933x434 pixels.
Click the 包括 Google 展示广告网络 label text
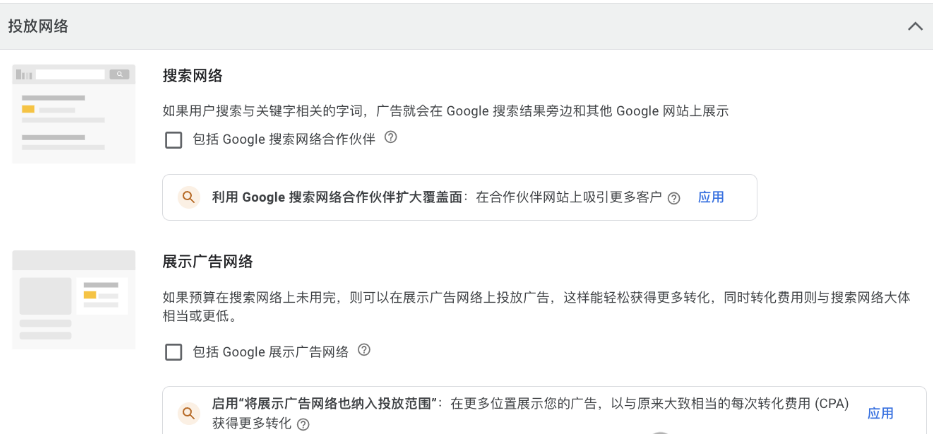click(x=270, y=352)
